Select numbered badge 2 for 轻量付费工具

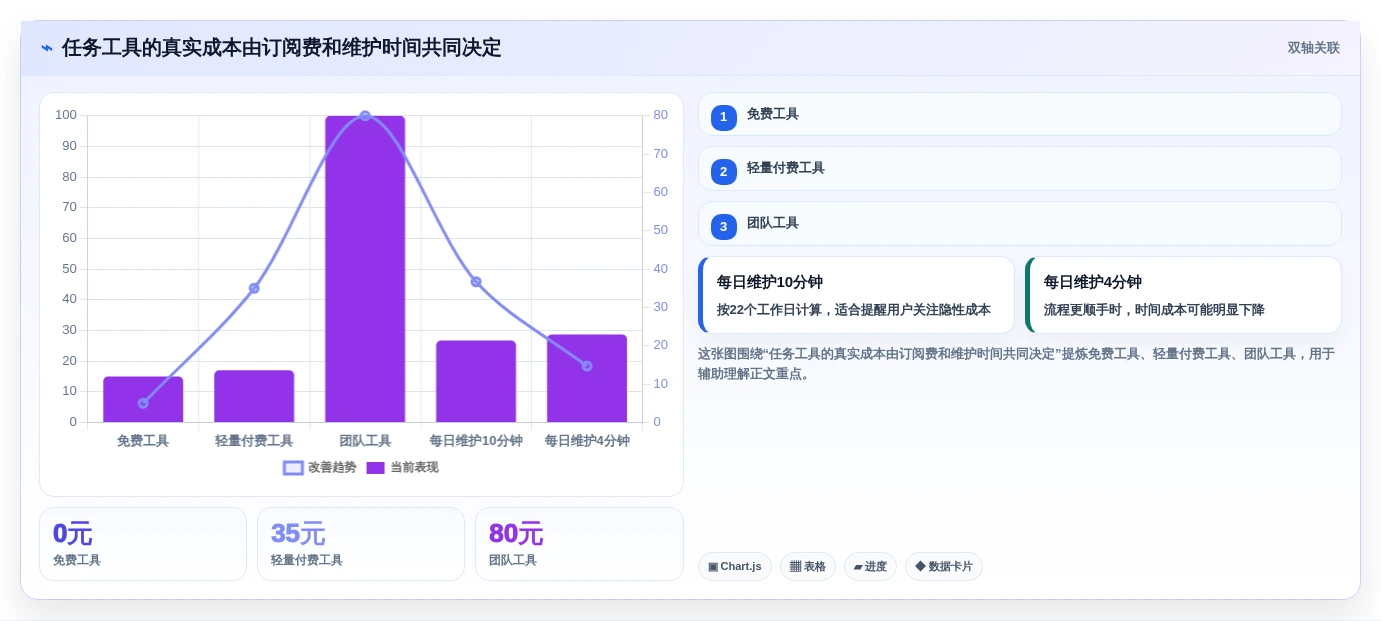point(724,171)
